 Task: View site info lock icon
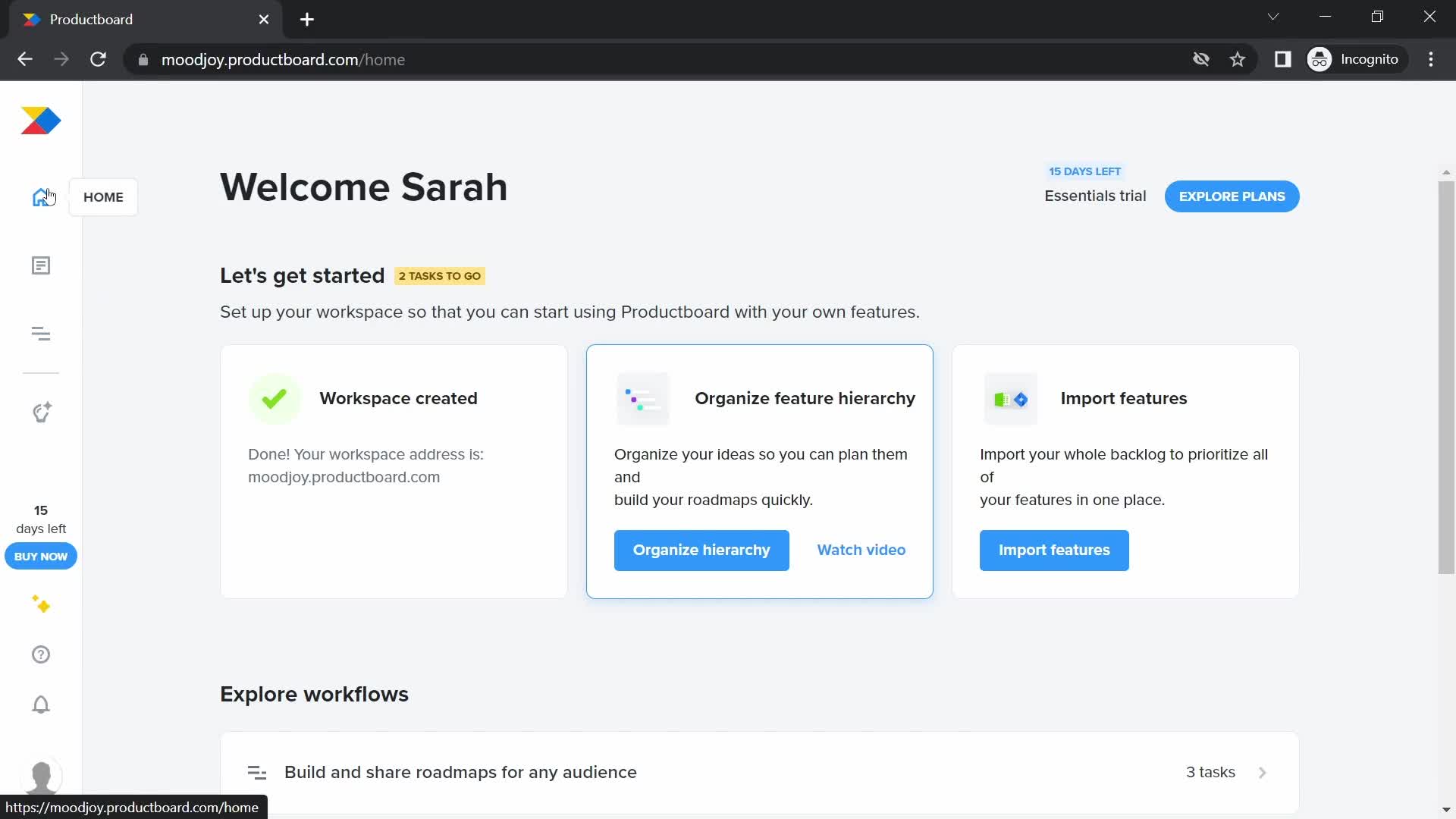pyautogui.click(x=143, y=60)
